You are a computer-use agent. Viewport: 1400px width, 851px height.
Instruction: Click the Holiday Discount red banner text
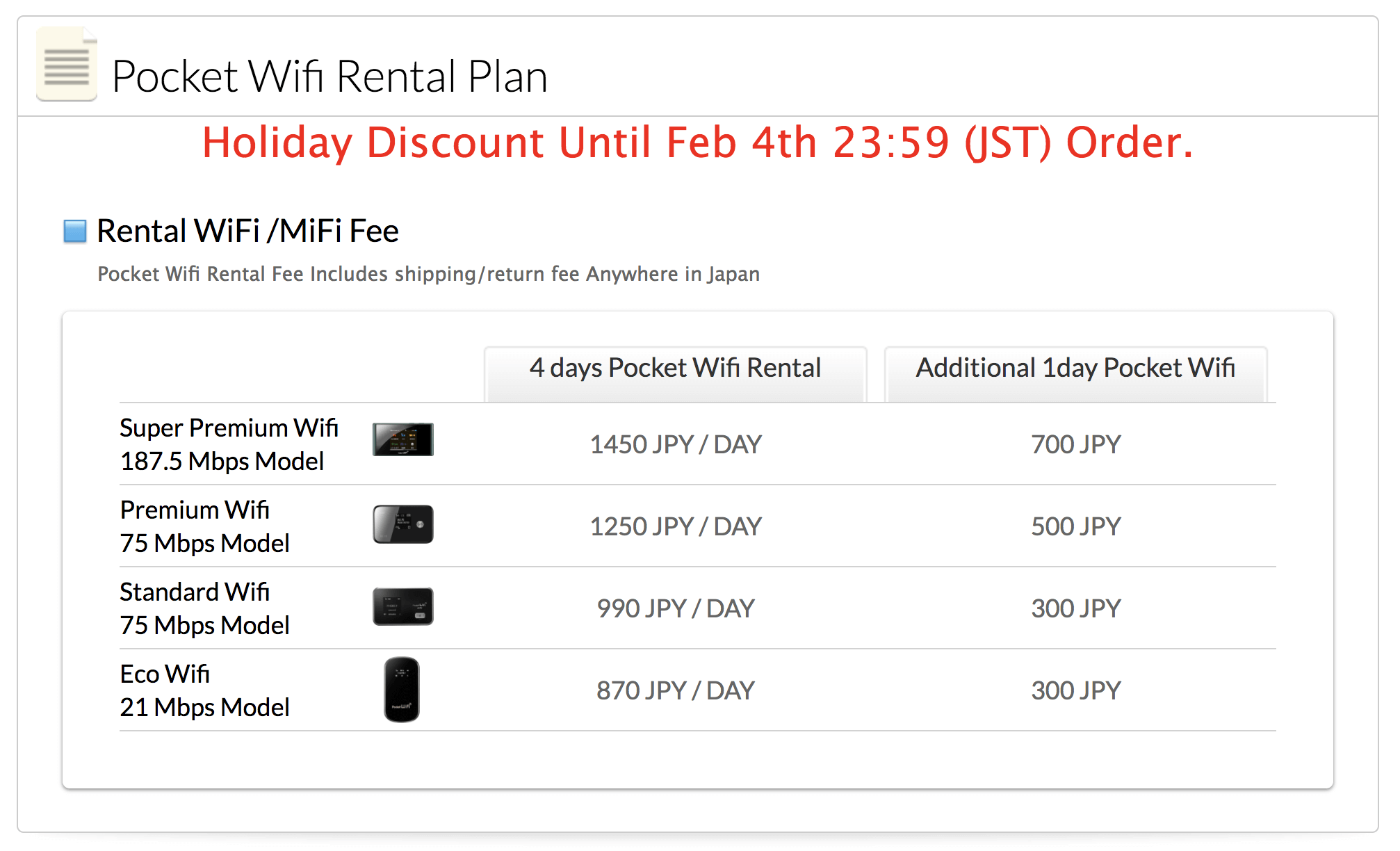[698, 143]
